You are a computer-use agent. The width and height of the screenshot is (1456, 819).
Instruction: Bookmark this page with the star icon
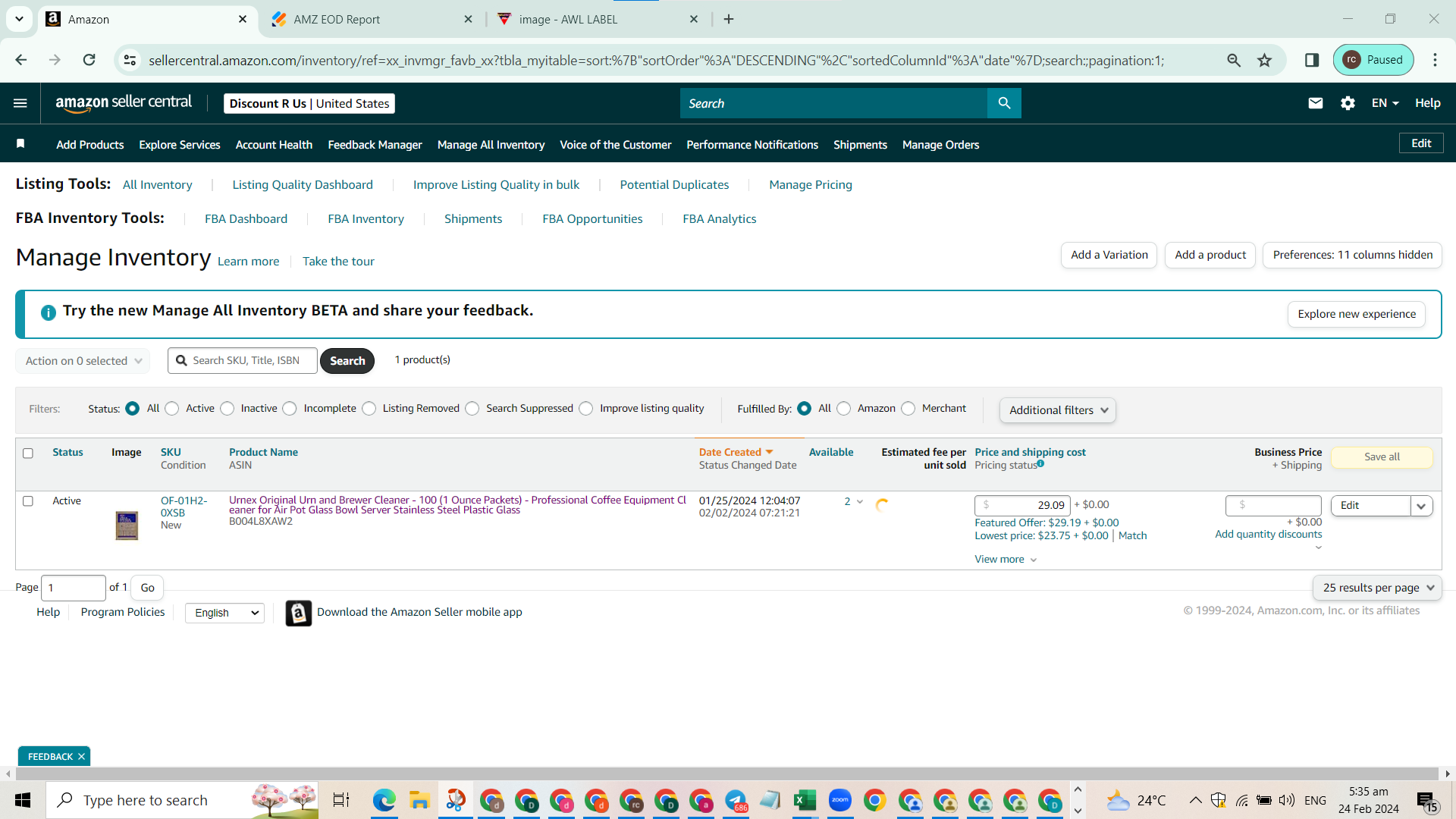(1264, 60)
